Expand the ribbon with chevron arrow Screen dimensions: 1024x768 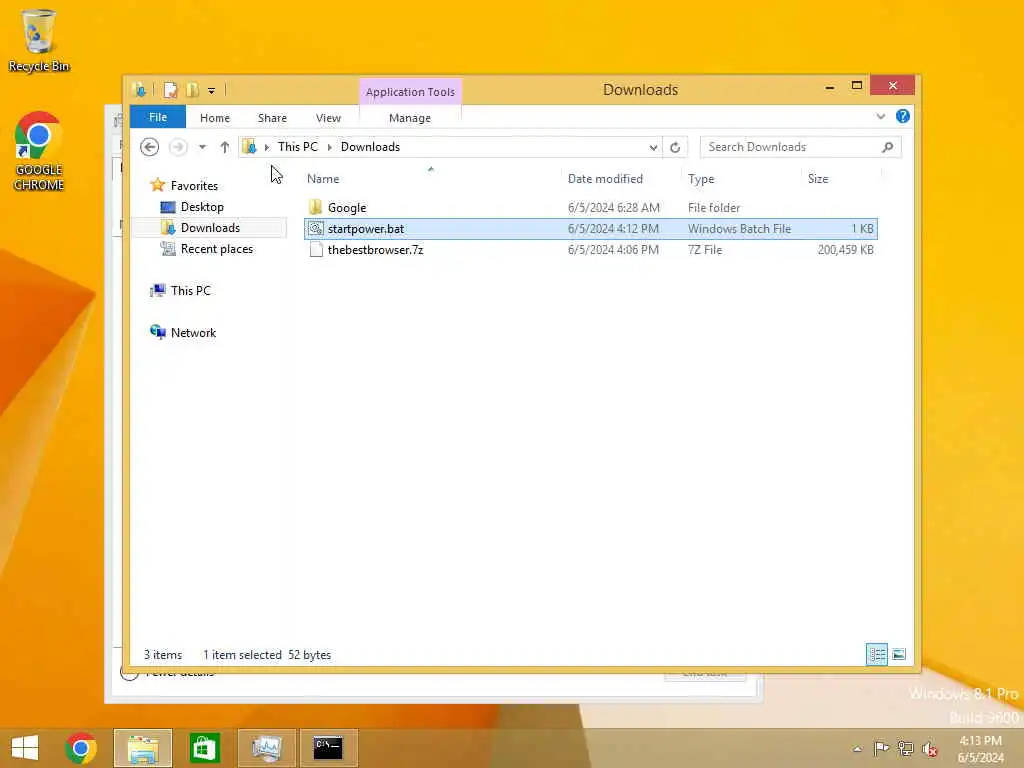point(881,117)
